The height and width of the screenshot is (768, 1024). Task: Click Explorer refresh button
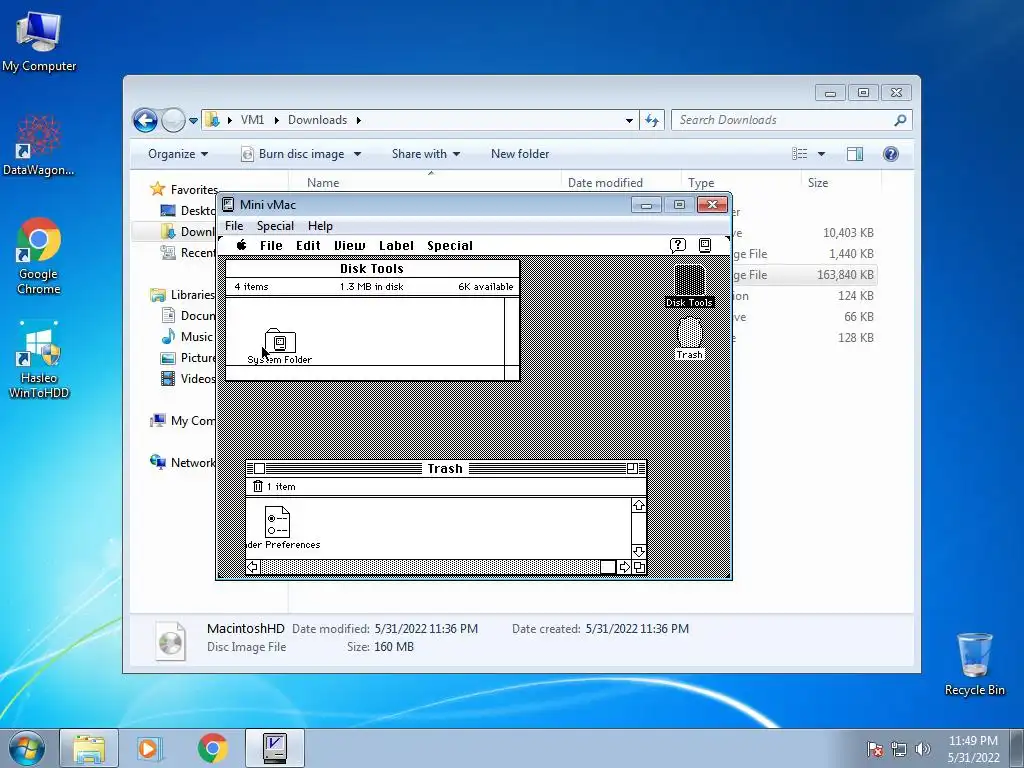(x=651, y=120)
